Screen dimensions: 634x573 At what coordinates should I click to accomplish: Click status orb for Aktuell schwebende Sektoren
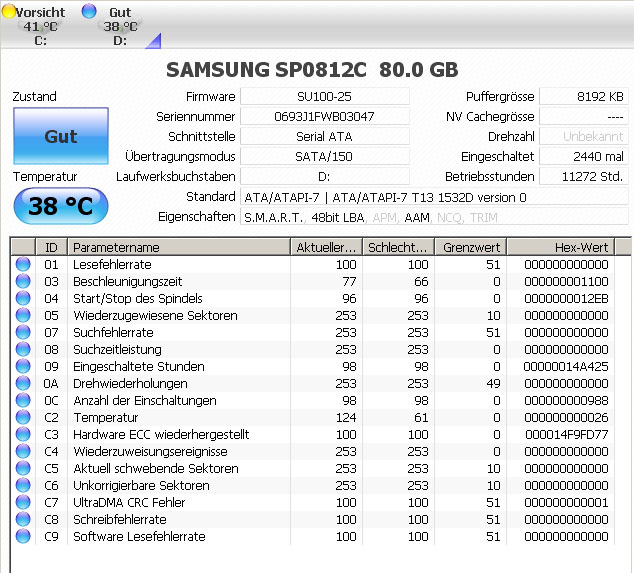pyautogui.click(x=23, y=468)
